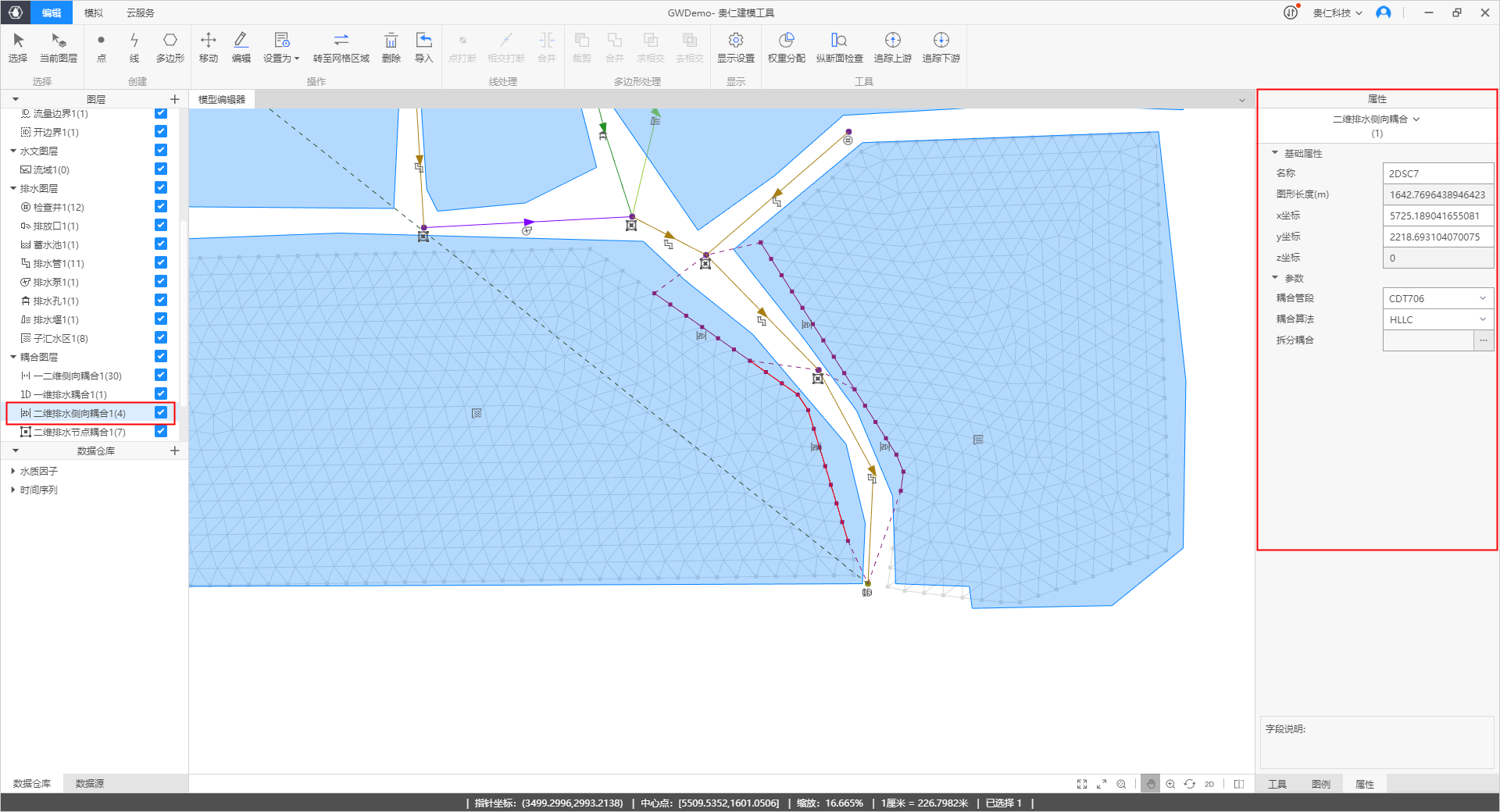Open the longitudinal section check tool
Image resolution: width=1500 pixels, height=812 pixels.
(839, 47)
